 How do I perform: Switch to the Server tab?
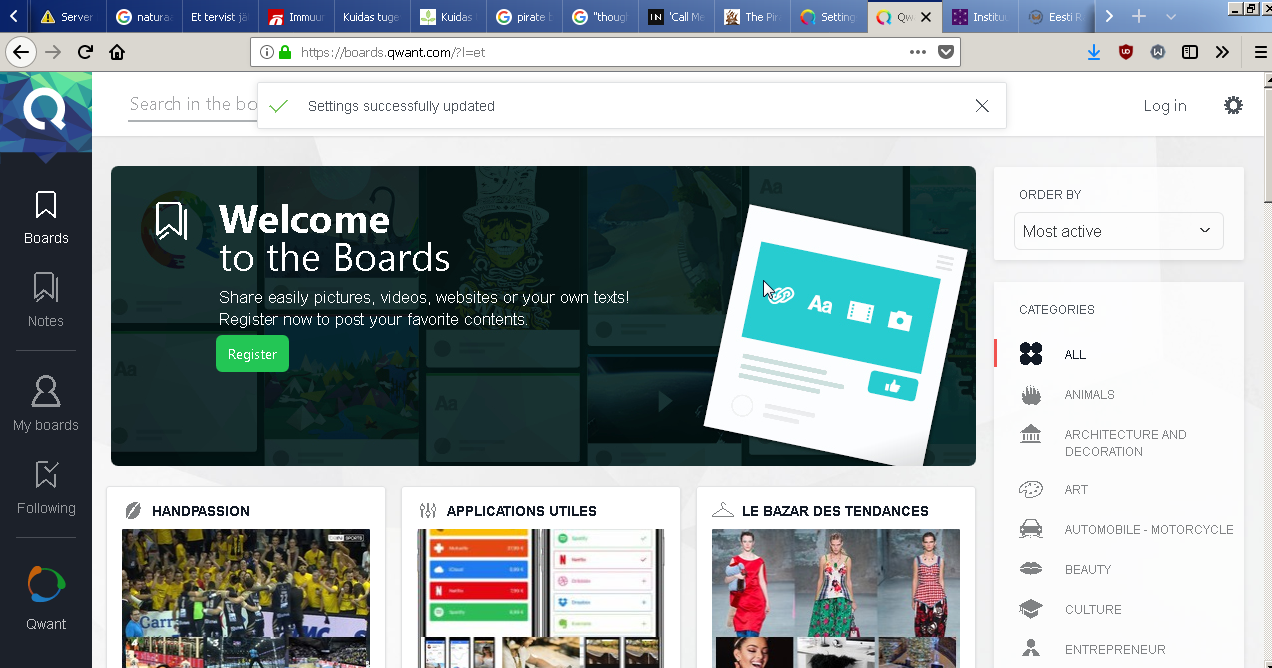tap(67, 17)
